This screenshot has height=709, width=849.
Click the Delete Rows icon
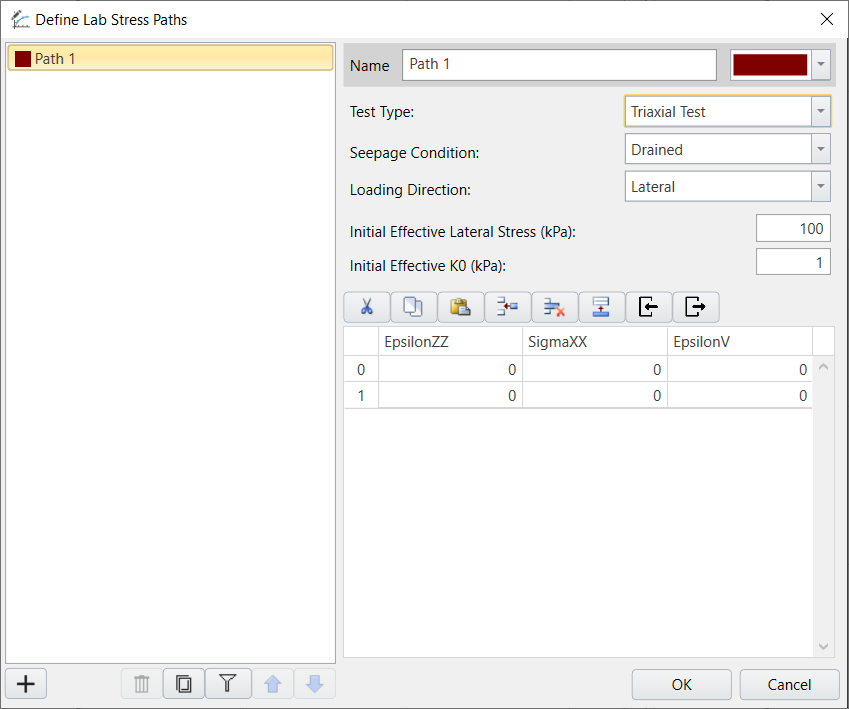554,307
